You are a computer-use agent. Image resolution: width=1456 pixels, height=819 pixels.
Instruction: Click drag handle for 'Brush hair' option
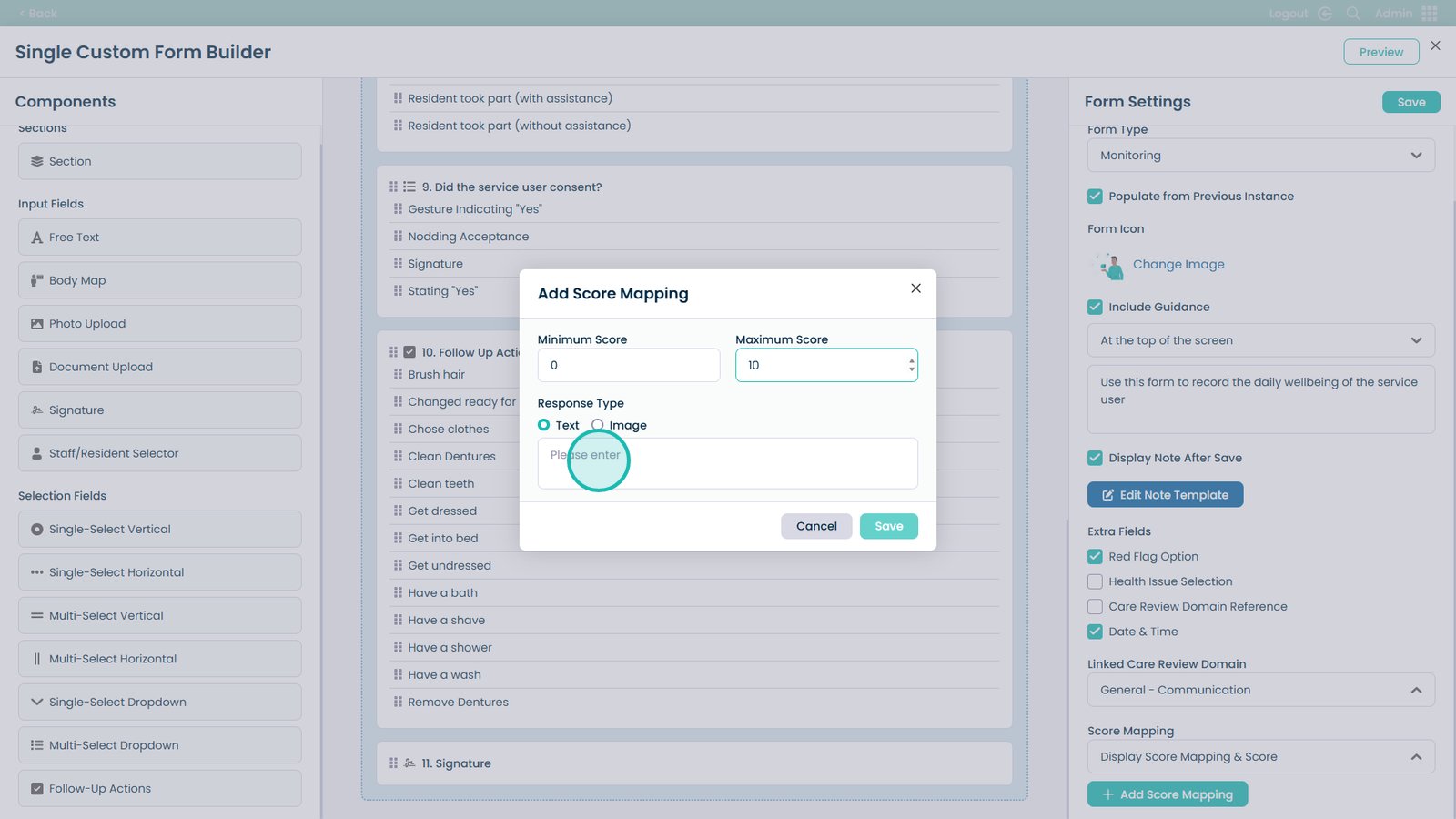(398, 374)
